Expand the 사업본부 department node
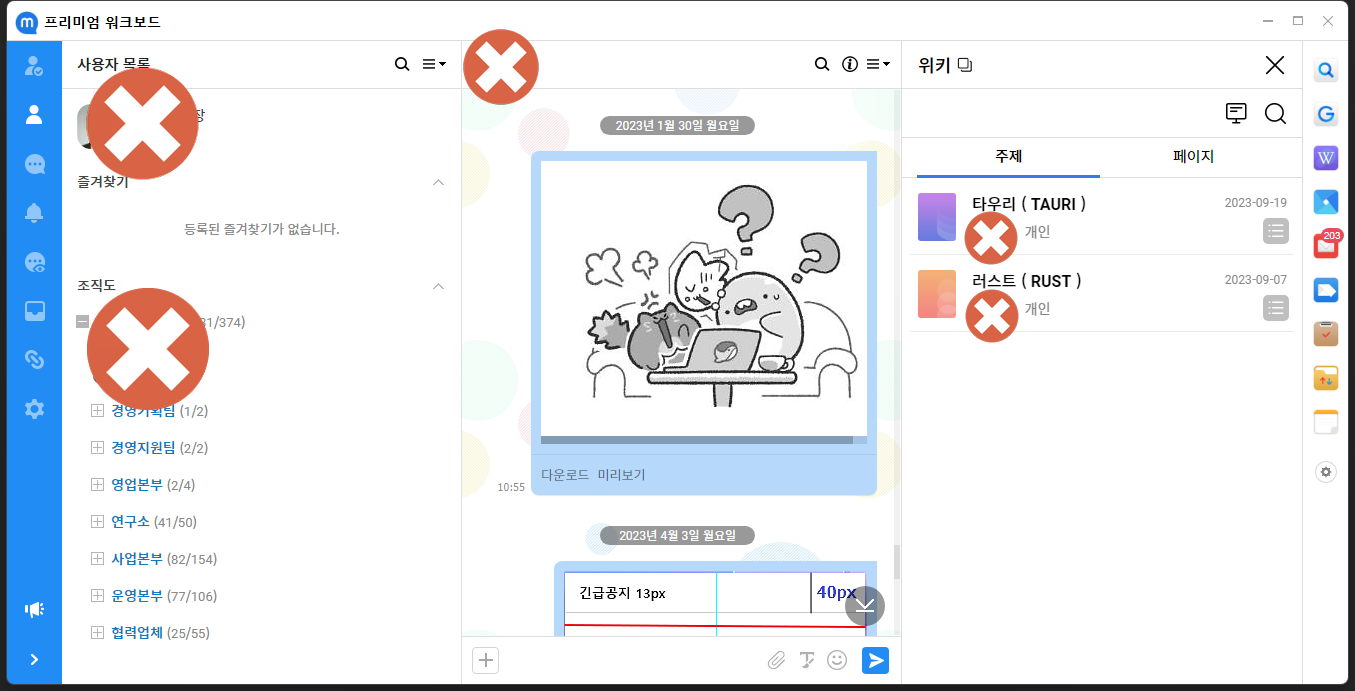Viewport: 1355px width, 691px height. (x=97, y=559)
